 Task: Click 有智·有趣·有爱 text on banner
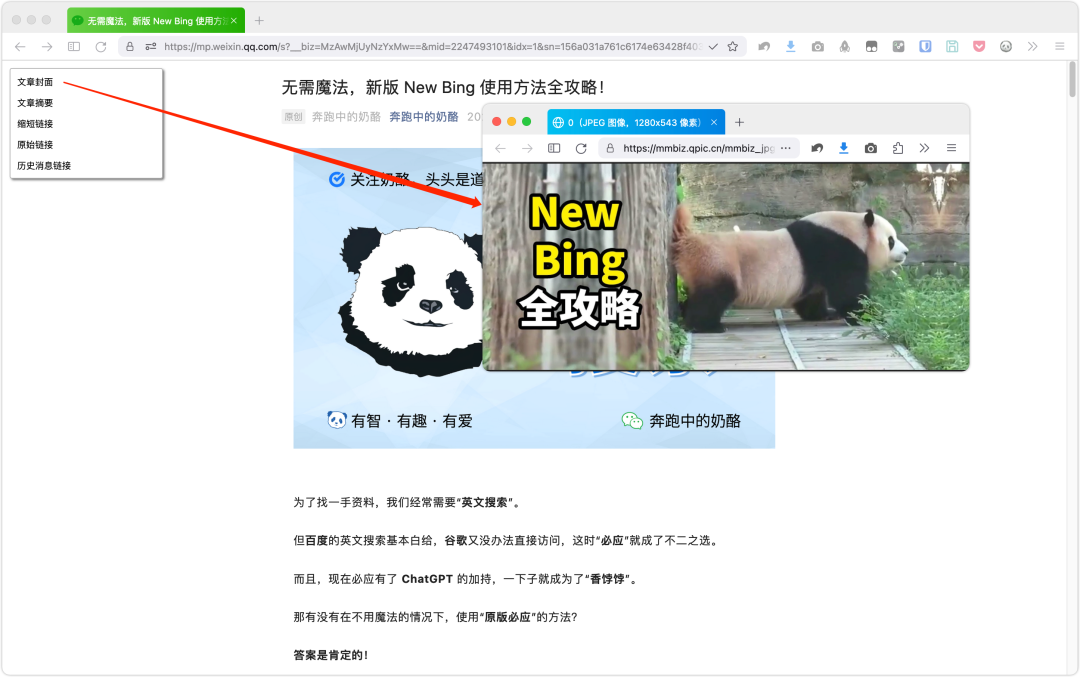click(411, 421)
